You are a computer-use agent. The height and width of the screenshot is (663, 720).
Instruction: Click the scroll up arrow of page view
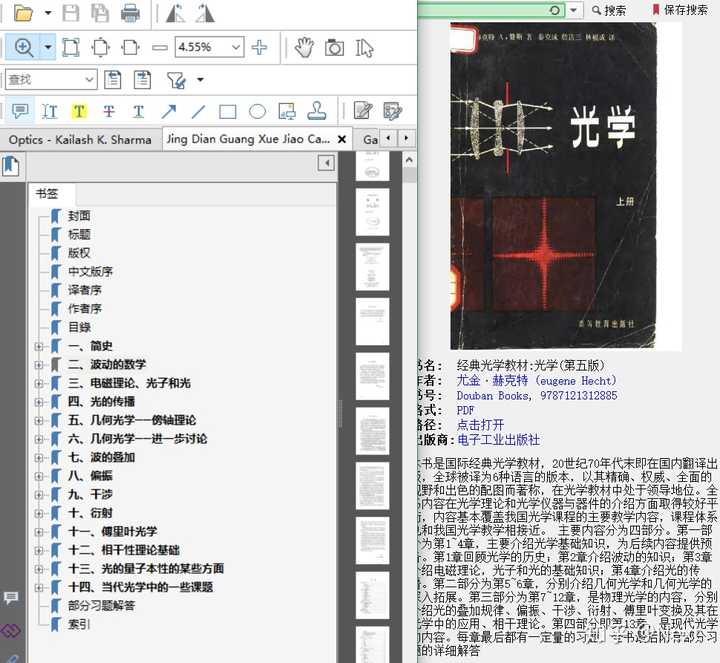[409, 160]
